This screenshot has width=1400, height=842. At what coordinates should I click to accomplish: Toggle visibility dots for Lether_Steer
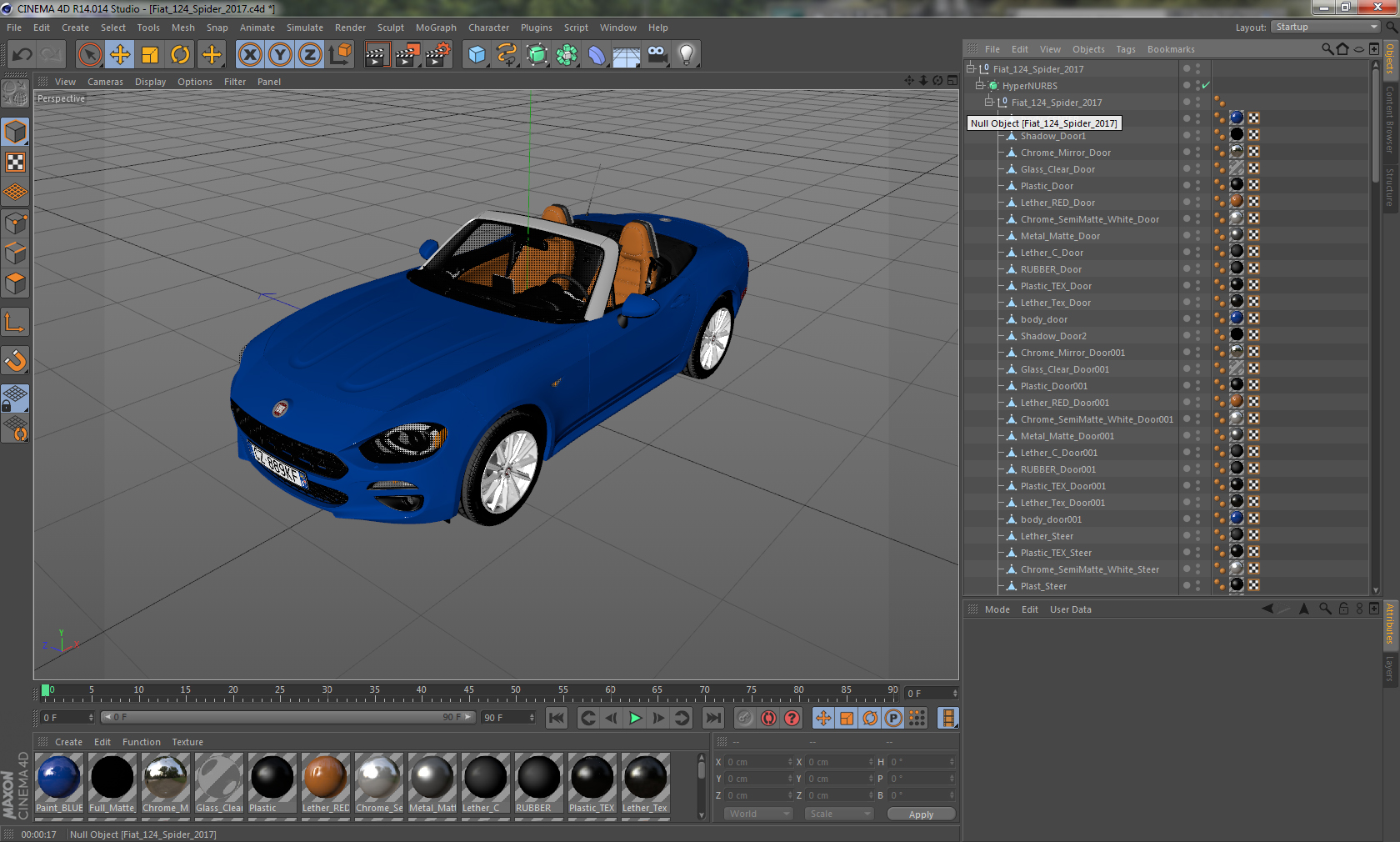click(1197, 536)
